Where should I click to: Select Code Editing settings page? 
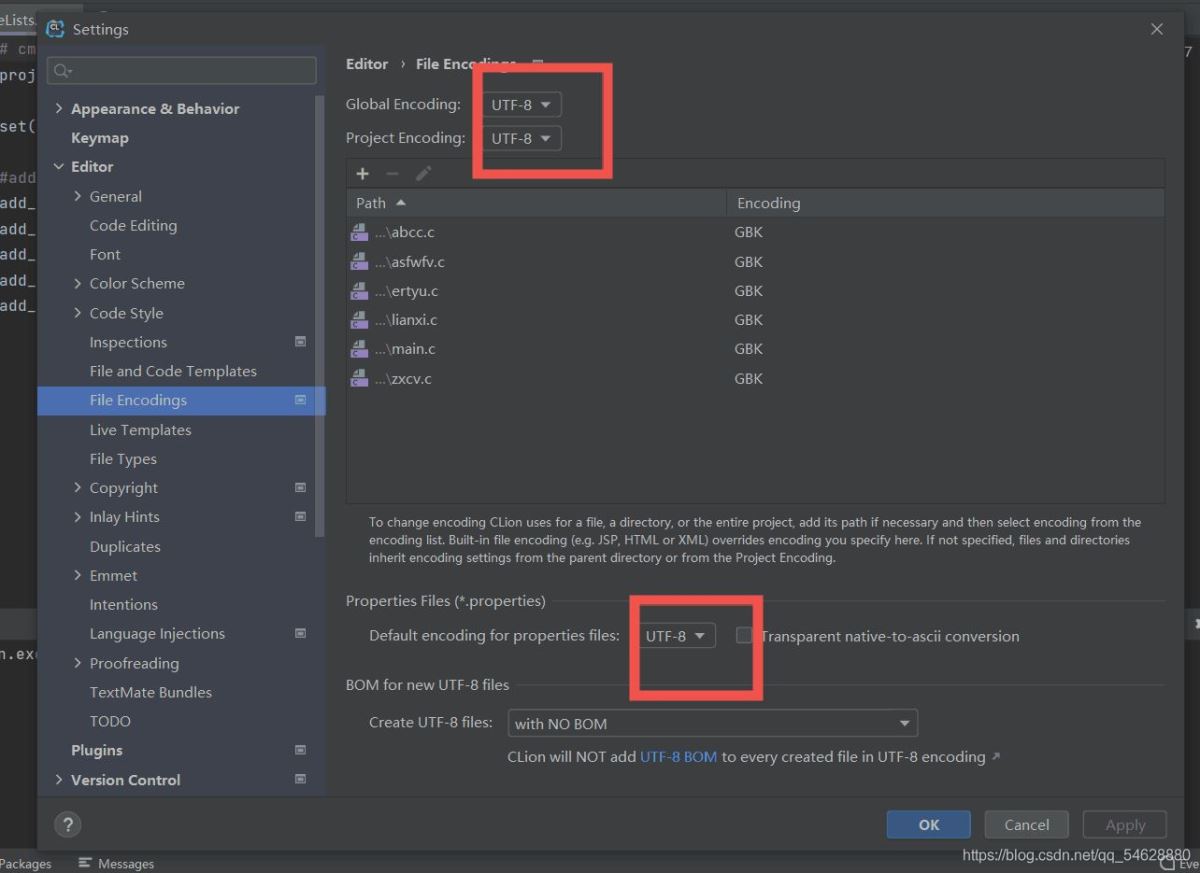tap(133, 226)
